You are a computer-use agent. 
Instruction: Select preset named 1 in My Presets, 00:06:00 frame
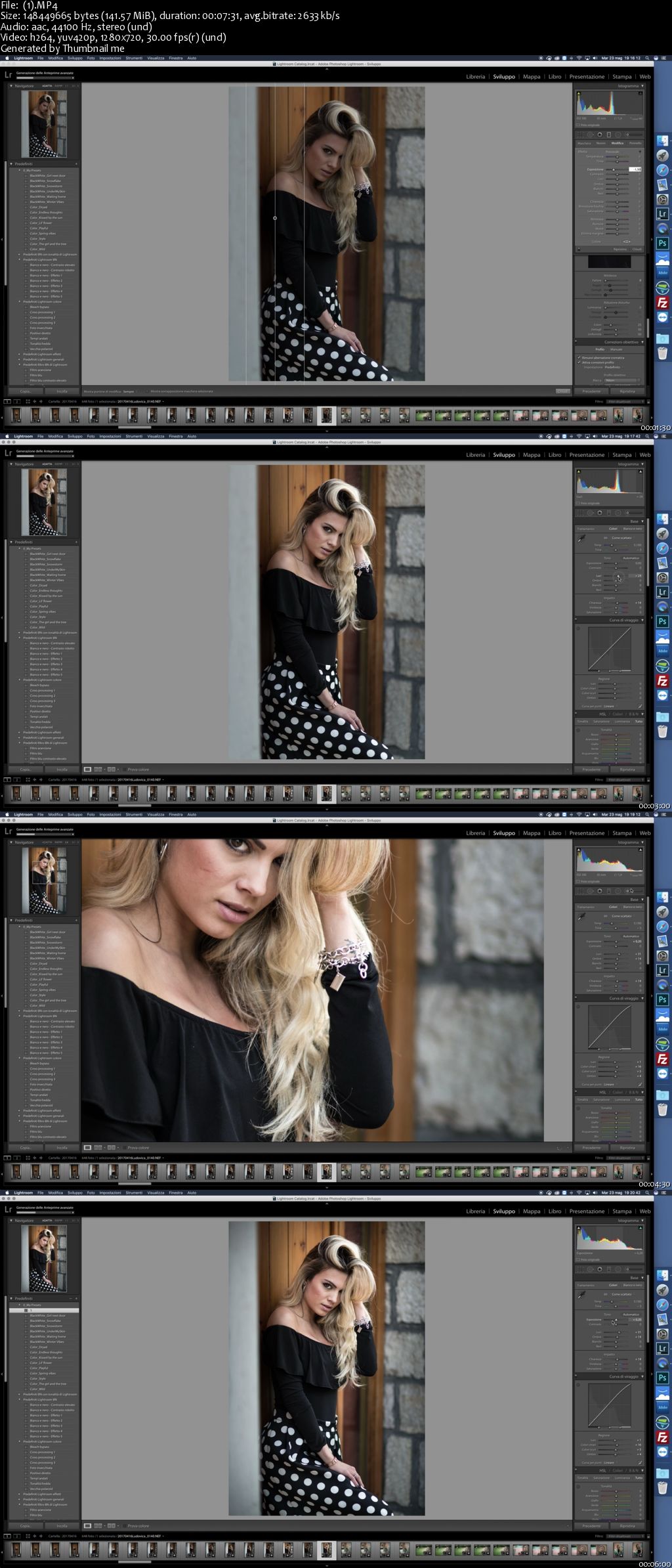coord(44,1310)
